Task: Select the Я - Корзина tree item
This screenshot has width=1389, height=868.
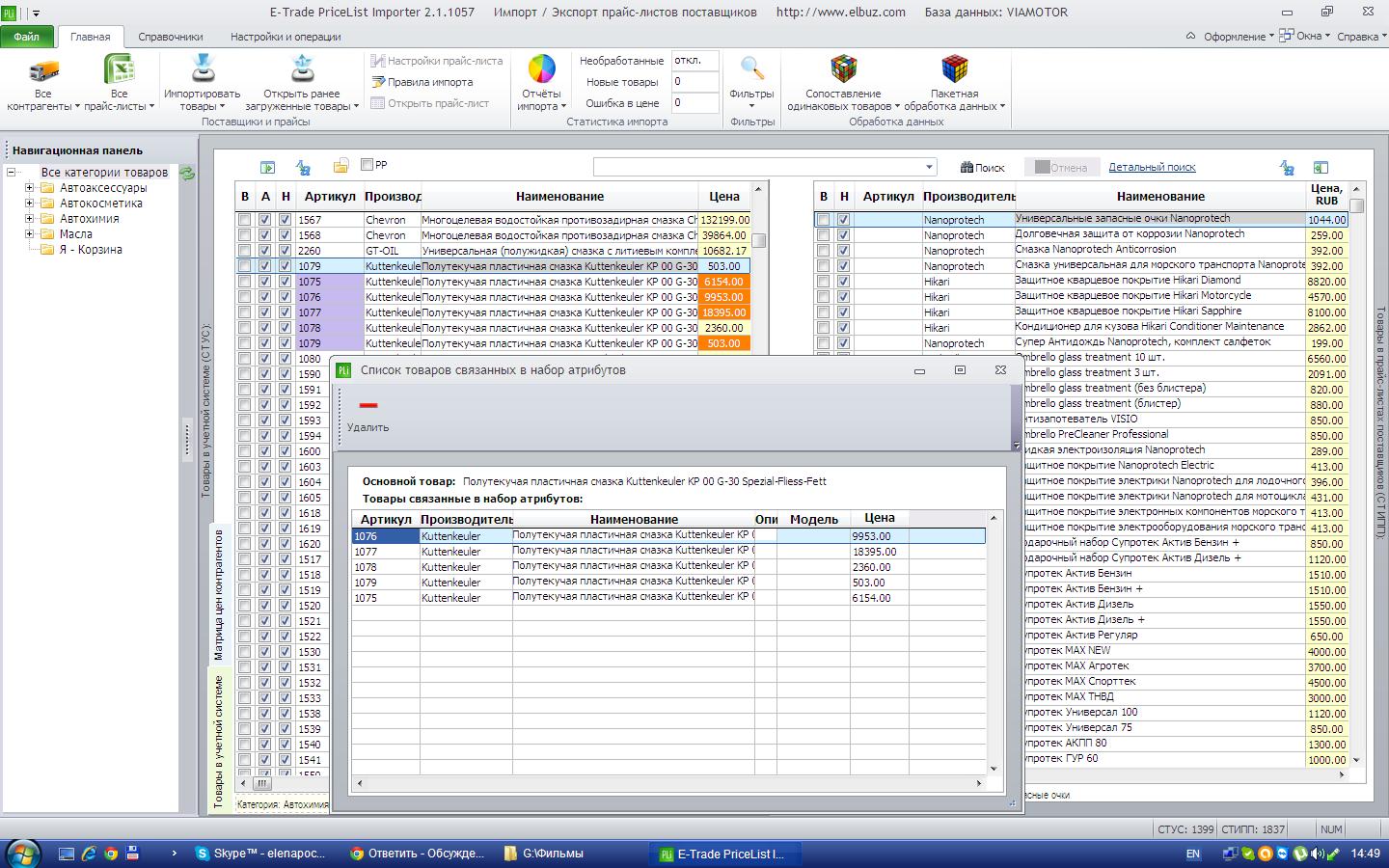Action: [91, 250]
